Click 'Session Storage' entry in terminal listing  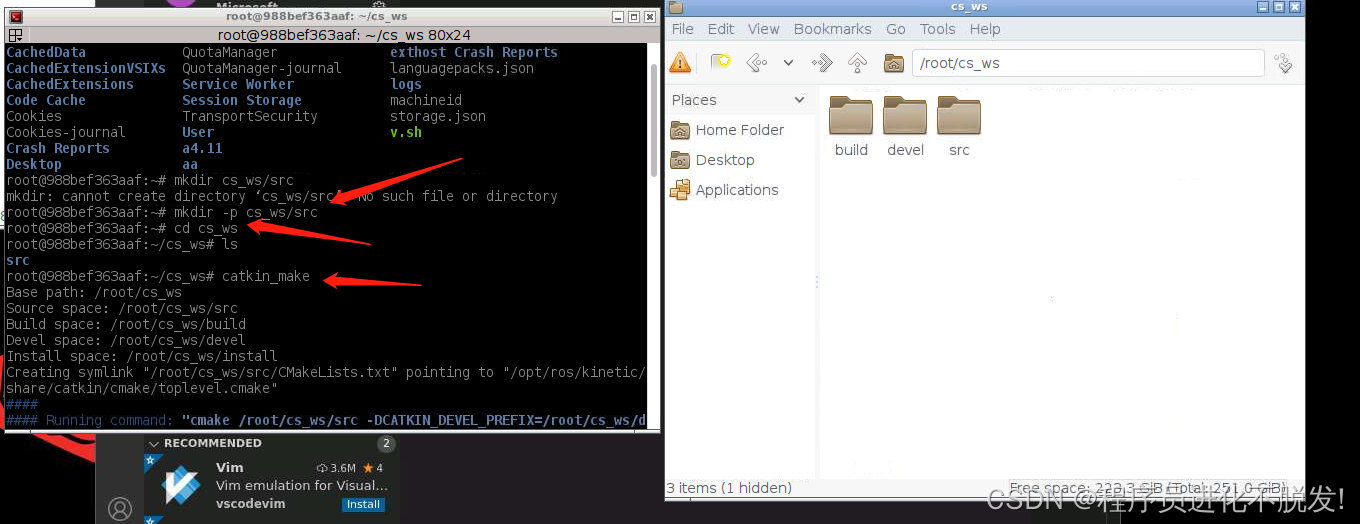point(242,100)
